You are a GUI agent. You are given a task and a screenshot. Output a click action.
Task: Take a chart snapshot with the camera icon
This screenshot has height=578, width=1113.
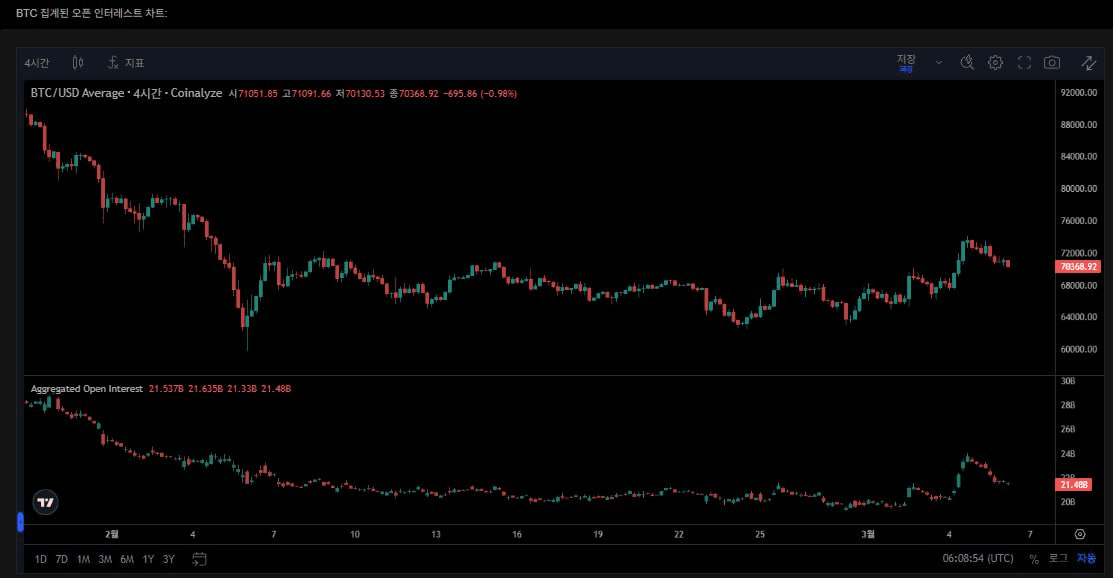coord(1051,62)
